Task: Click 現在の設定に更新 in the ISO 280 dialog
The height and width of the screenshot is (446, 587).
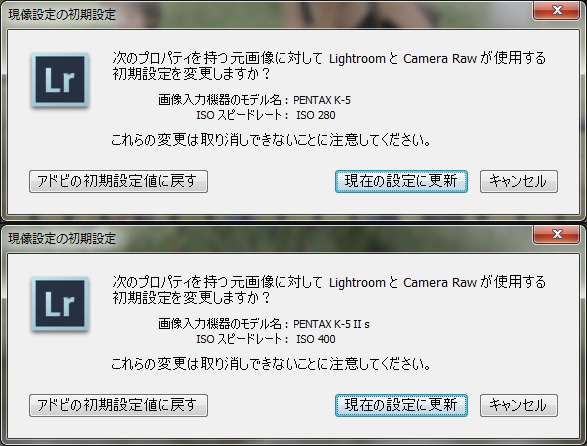Action: [x=401, y=181]
